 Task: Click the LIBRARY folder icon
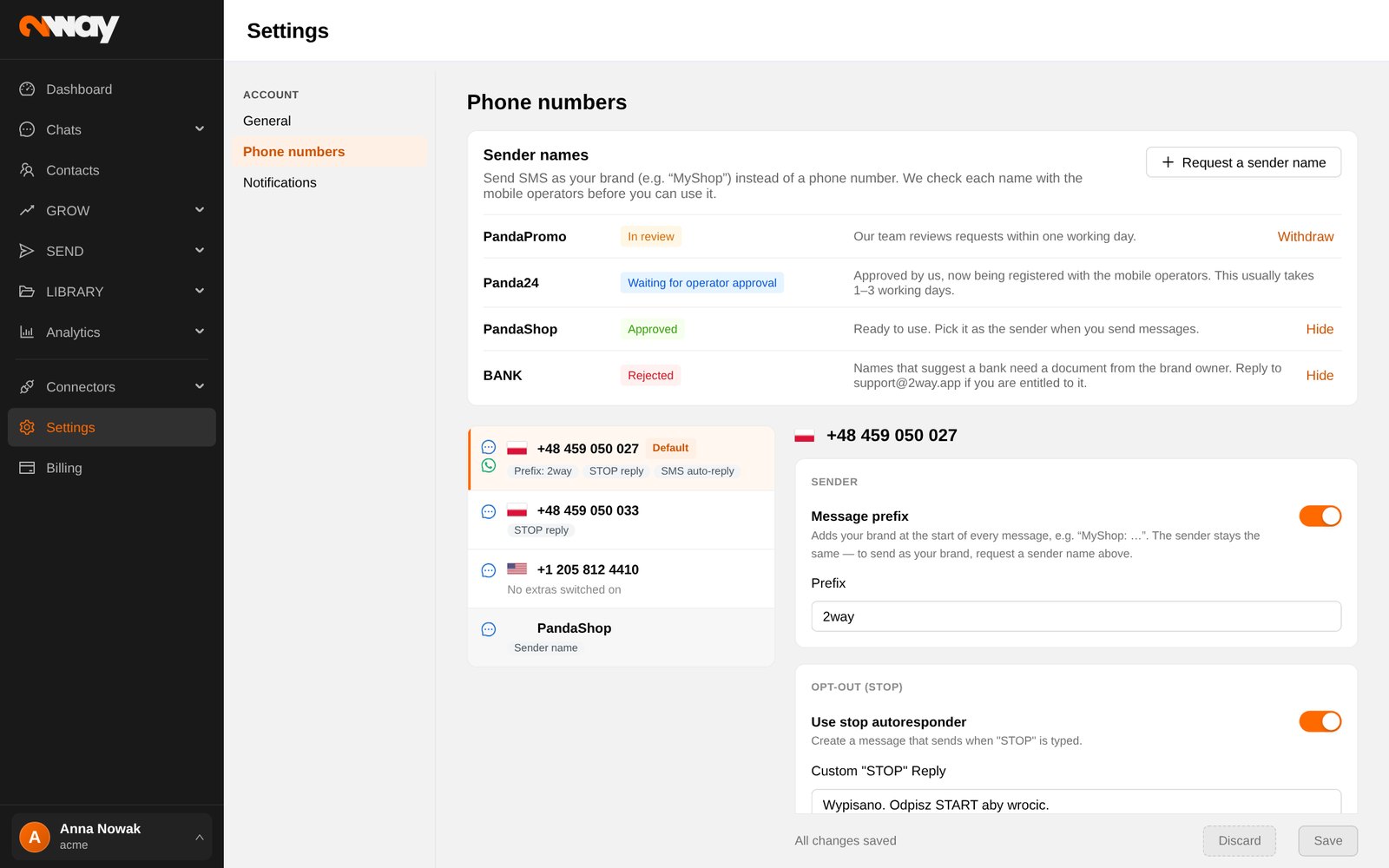coord(27,292)
